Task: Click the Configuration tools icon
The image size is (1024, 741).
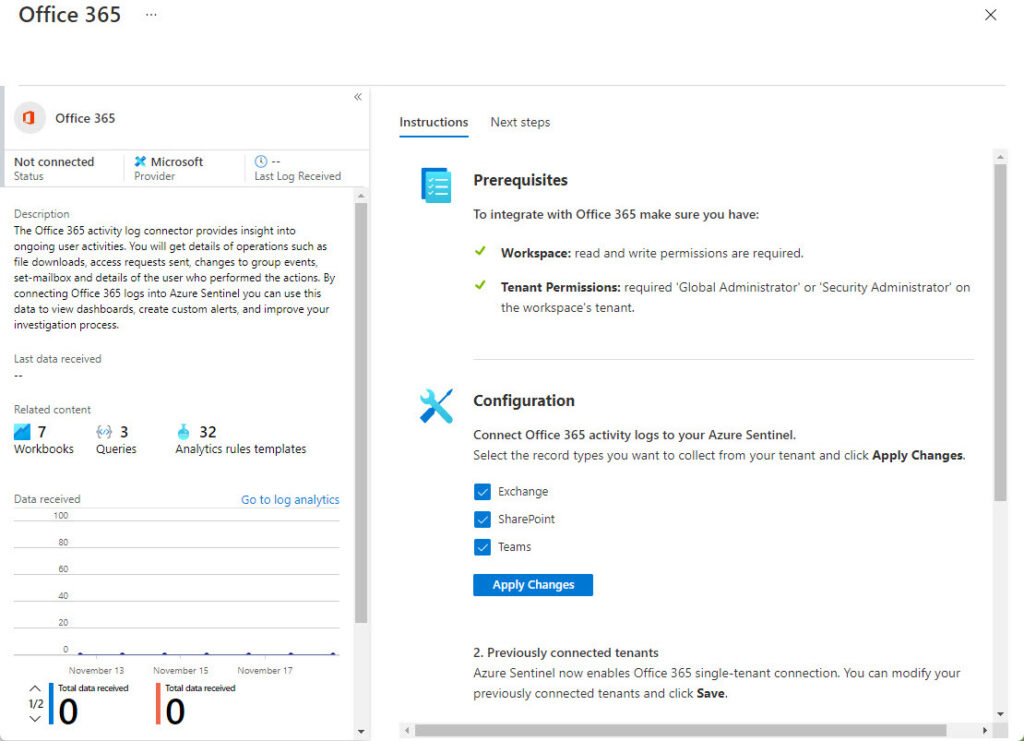Action: pyautogui.click(x=436, y=406)
